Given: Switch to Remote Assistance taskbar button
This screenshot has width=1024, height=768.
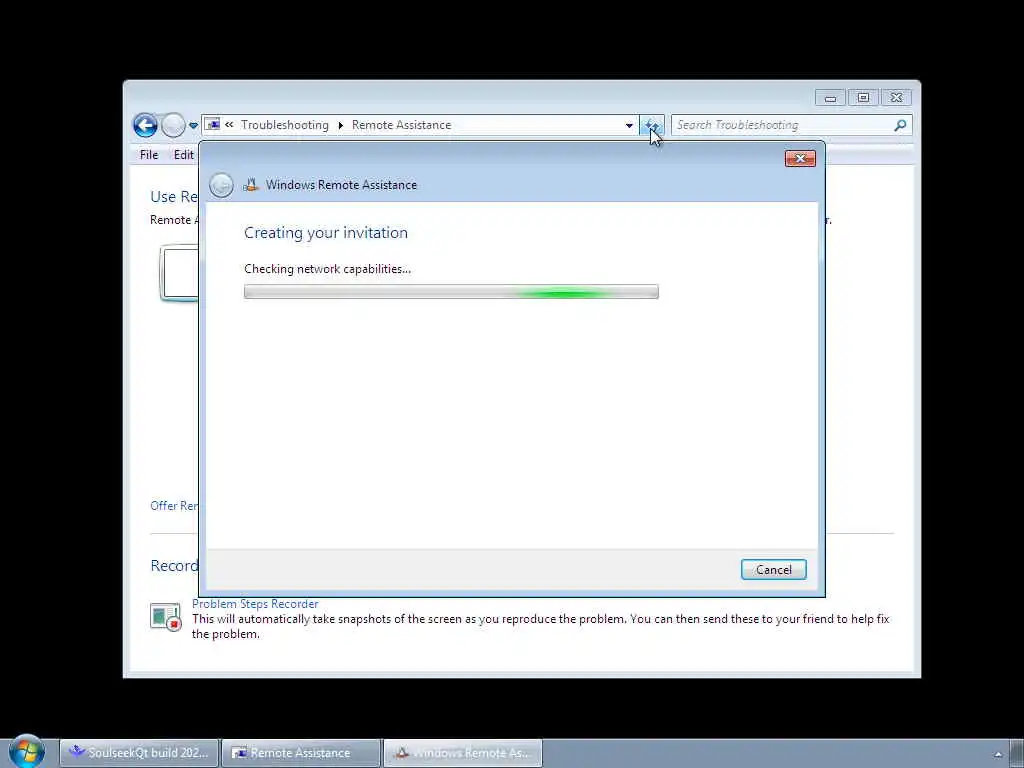Looking at the screenshot, I should 301,753.
